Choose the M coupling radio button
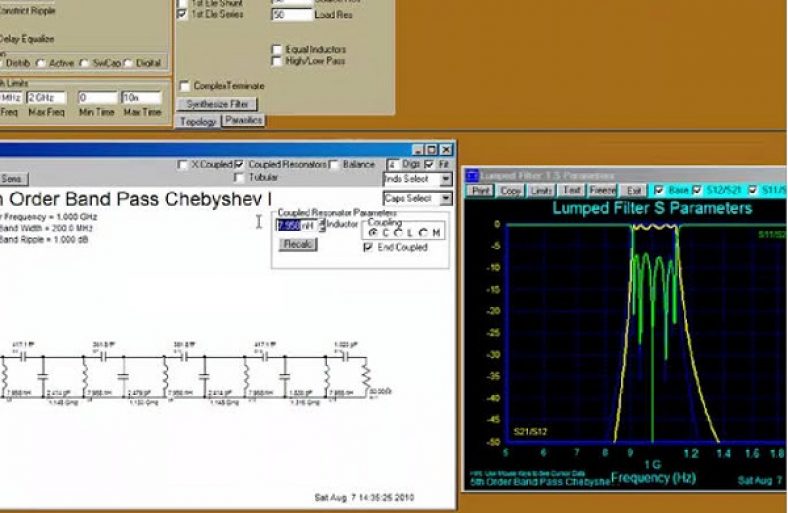Viewport: 788px width, 513px height. click(424, 232)
